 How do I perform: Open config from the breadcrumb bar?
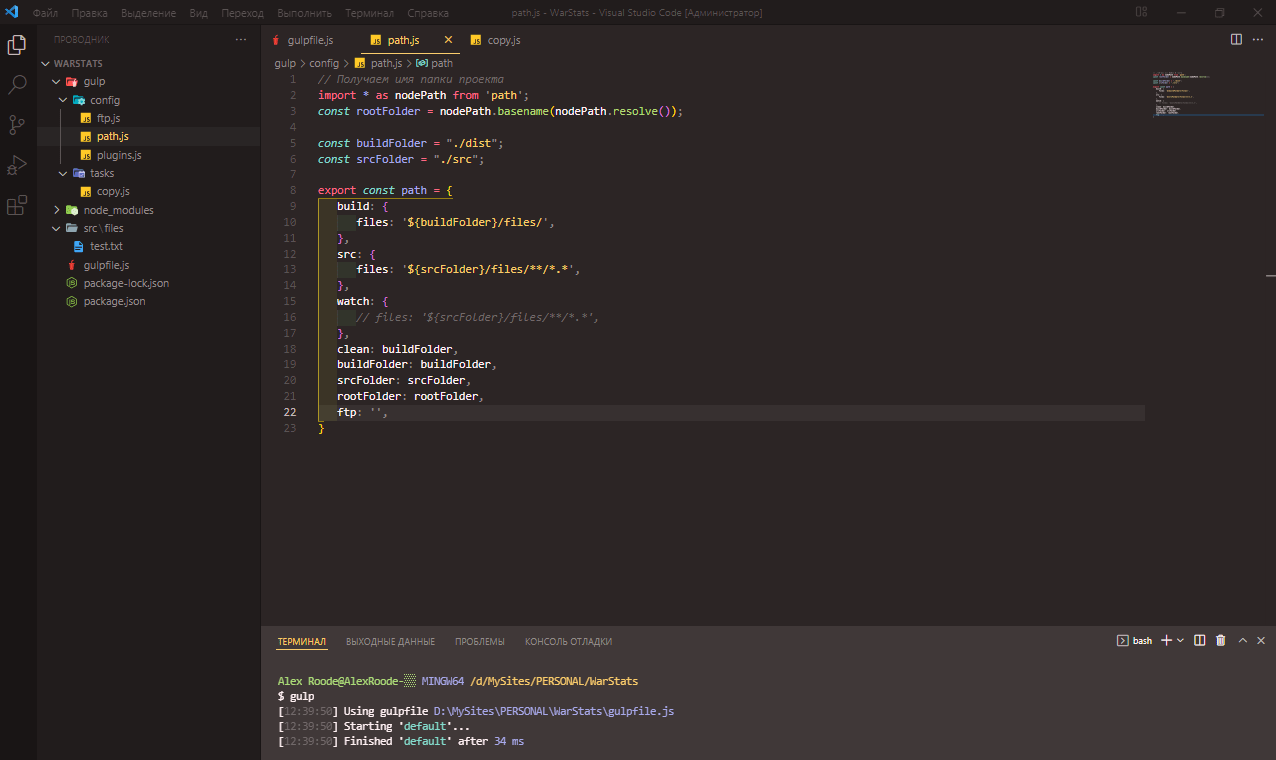(x=323, y=62)
